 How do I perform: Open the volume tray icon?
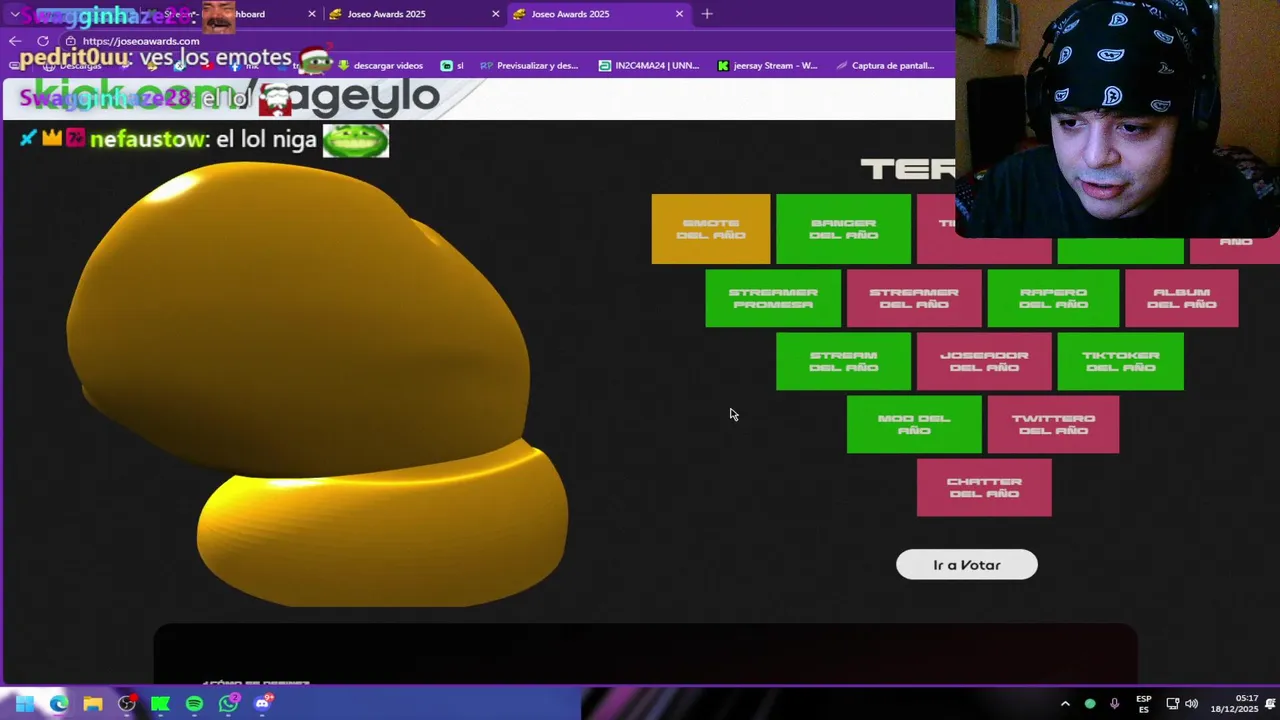point(1191,704)
